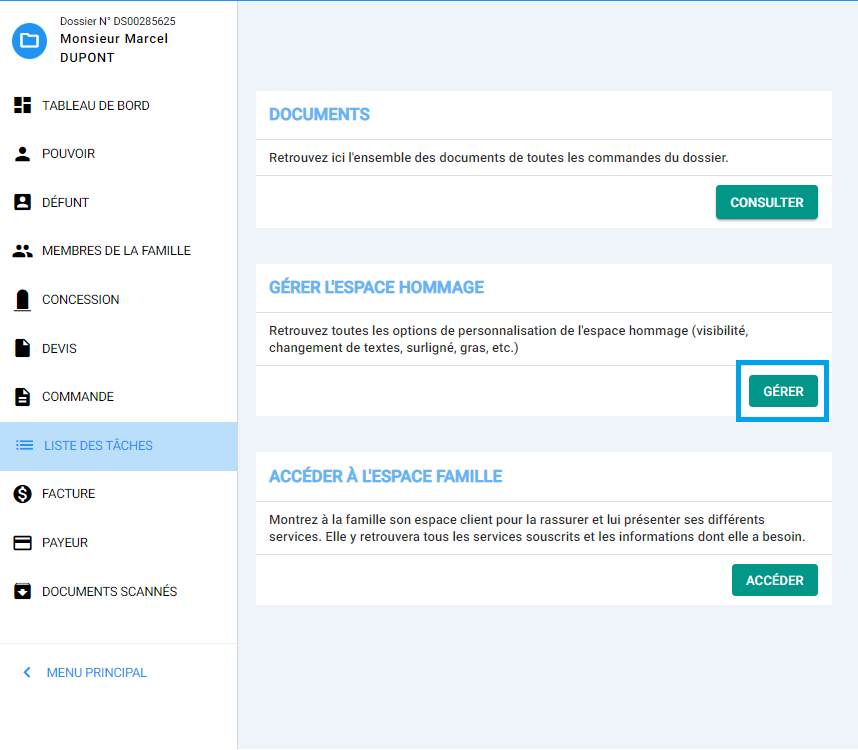Click the Devis file icon
The width and height of the screenshot is (858, 750).
pyautogui.click(x=22, y=348)
